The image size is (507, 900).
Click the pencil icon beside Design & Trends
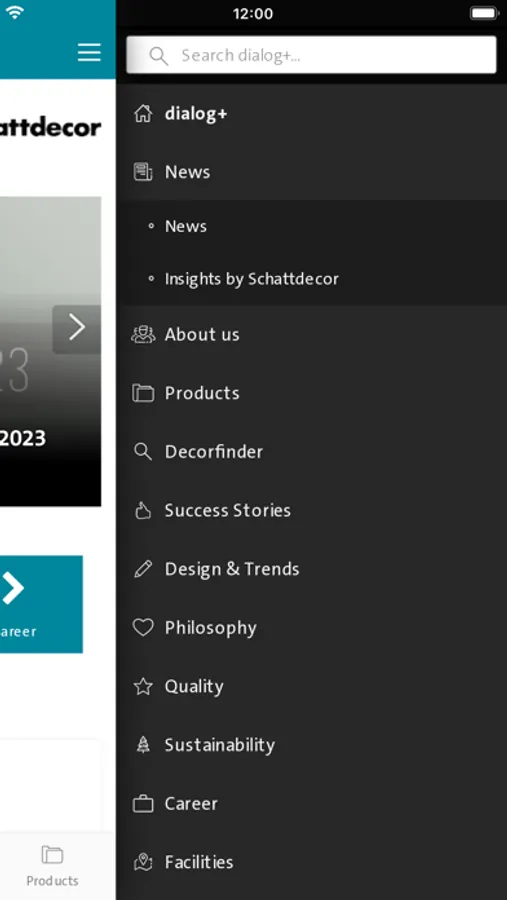143,569
